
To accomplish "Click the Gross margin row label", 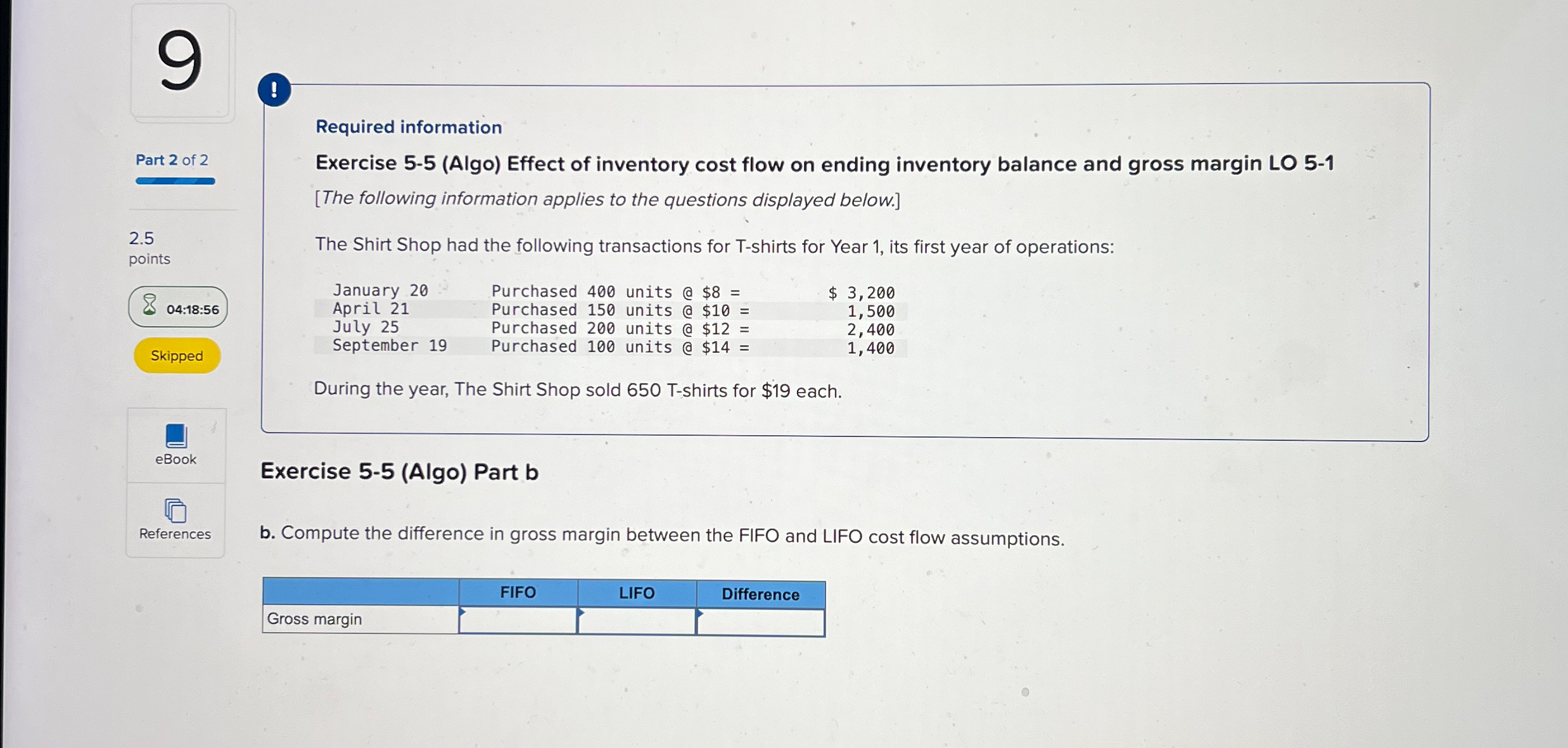I will coord(314,619).
